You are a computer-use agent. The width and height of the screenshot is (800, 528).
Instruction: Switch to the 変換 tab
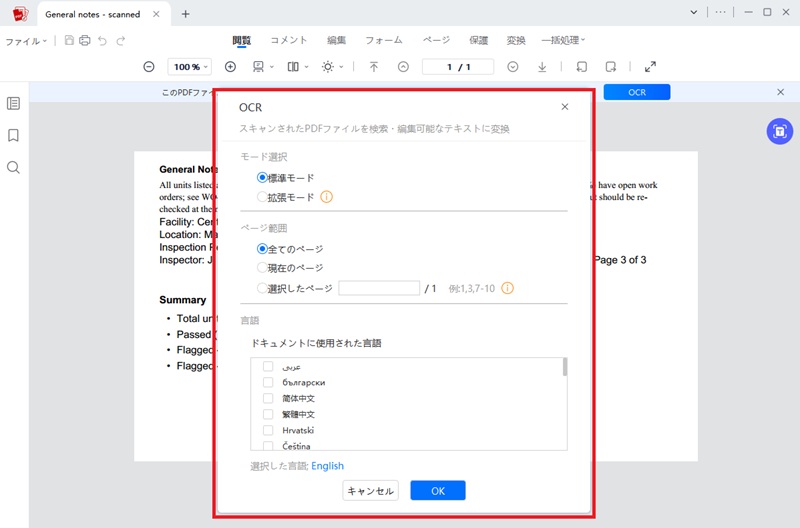[516, 40]
